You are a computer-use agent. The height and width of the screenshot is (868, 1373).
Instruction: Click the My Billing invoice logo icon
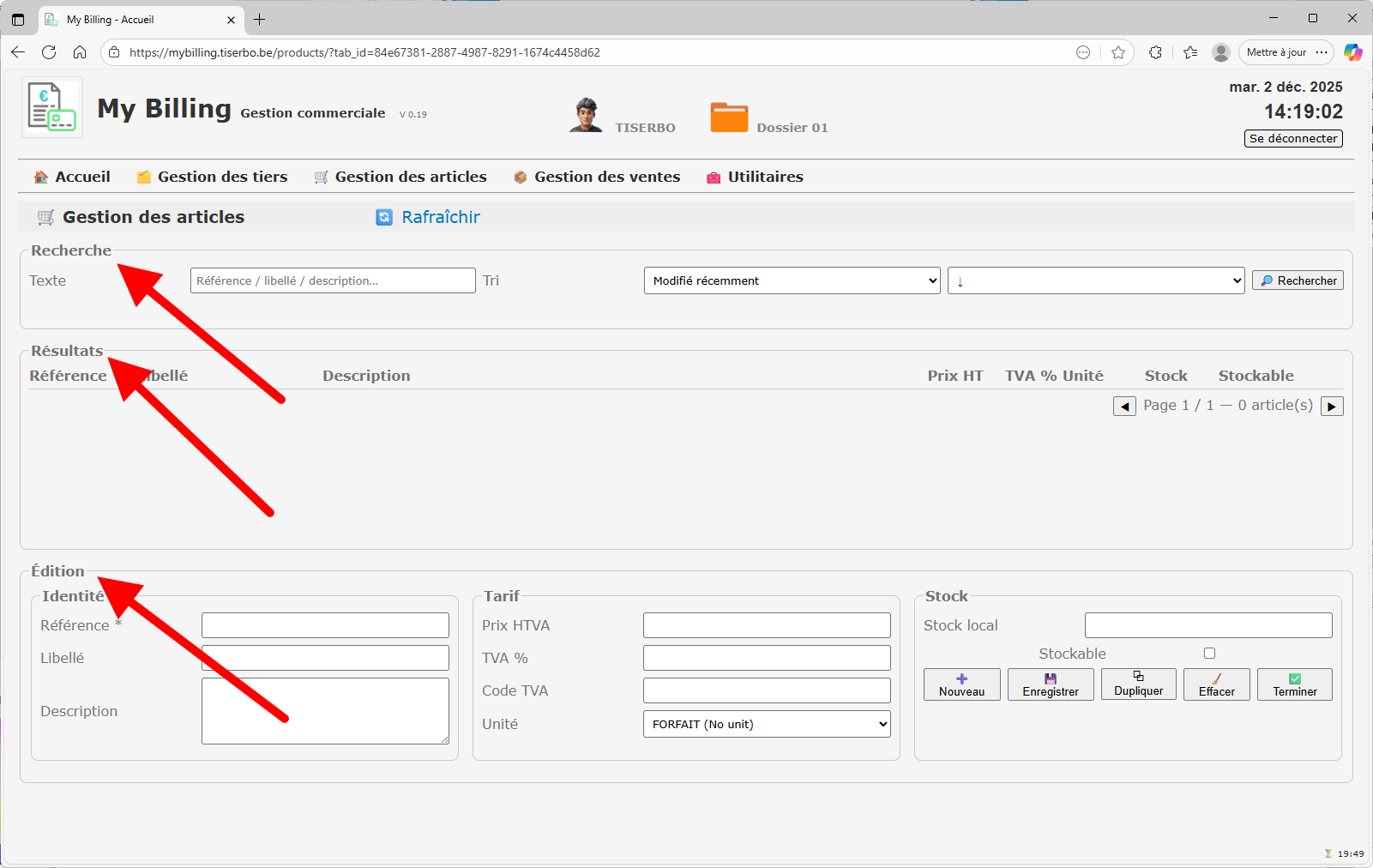pos(52,107)
